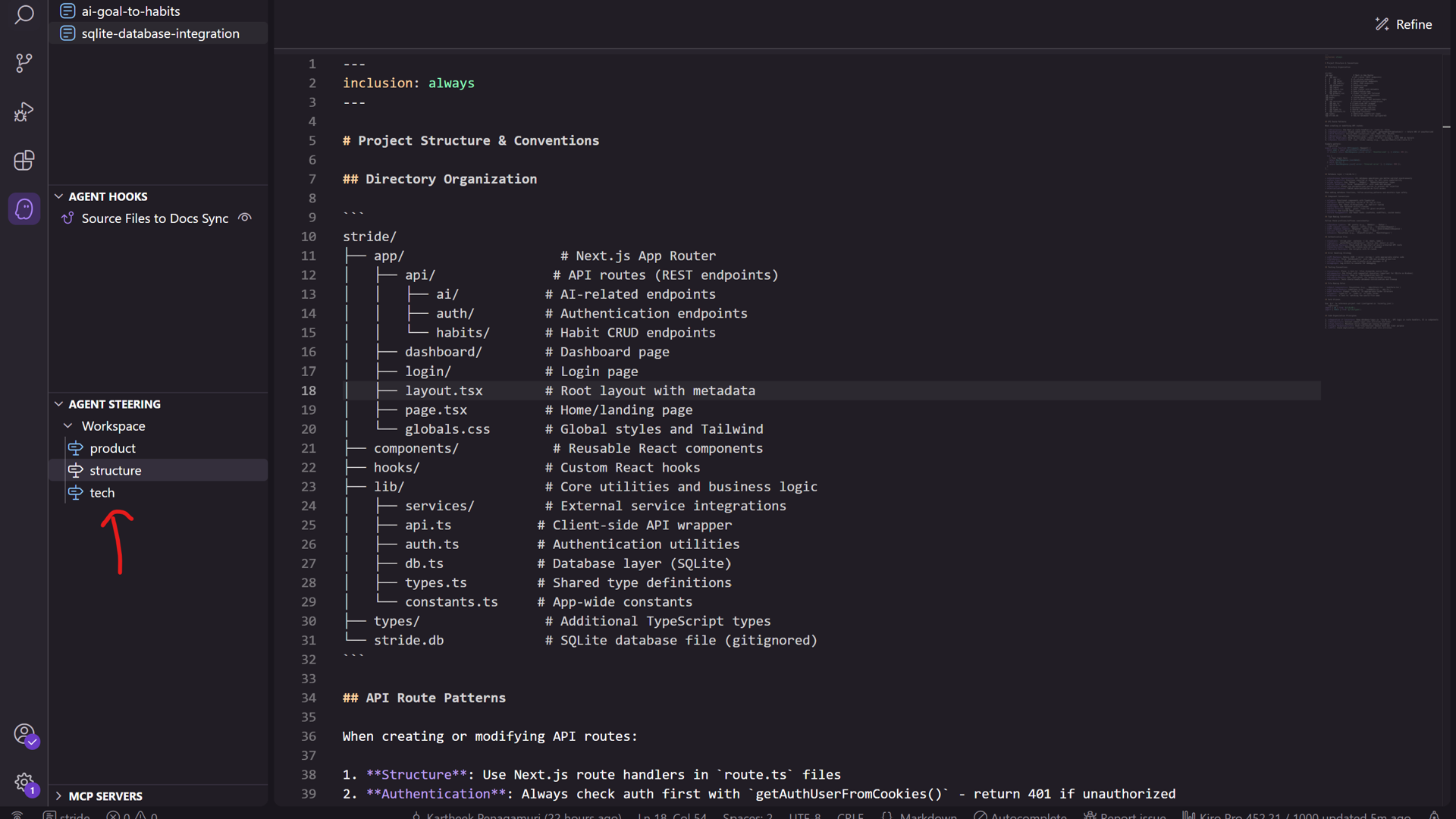
Task: Select the structure steering file
Action: click(115, 470)
